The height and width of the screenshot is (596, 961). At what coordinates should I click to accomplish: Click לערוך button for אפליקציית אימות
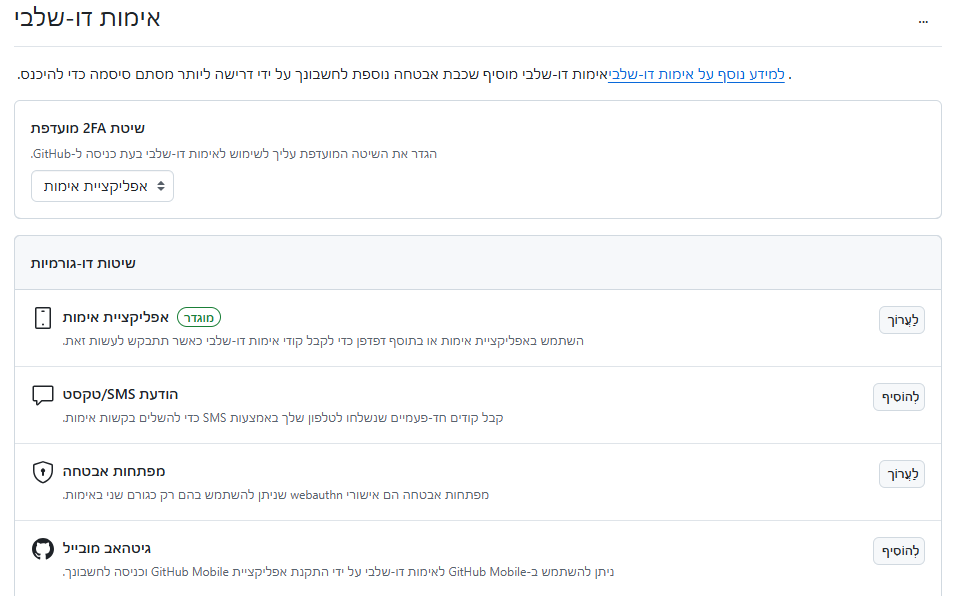[x=902, y=320]
